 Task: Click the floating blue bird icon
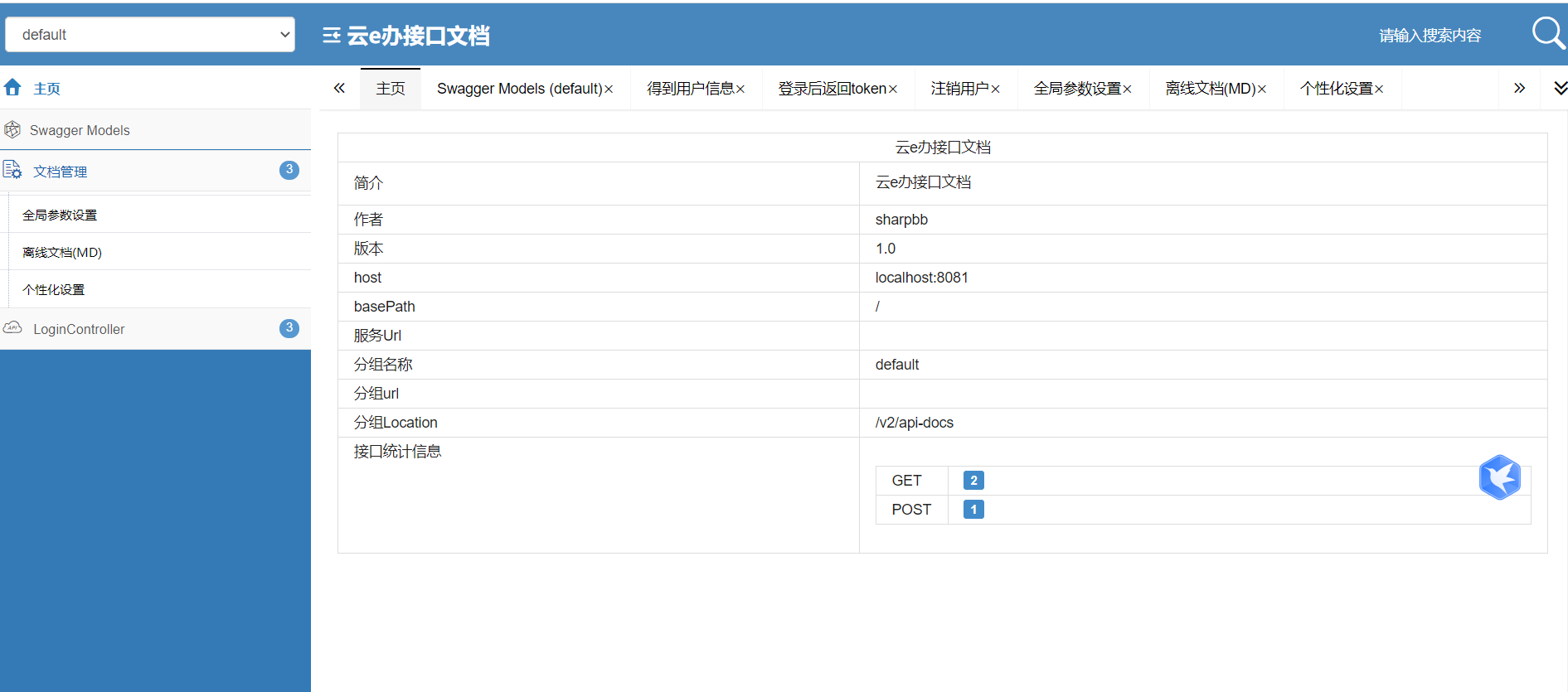point(1500,477)
